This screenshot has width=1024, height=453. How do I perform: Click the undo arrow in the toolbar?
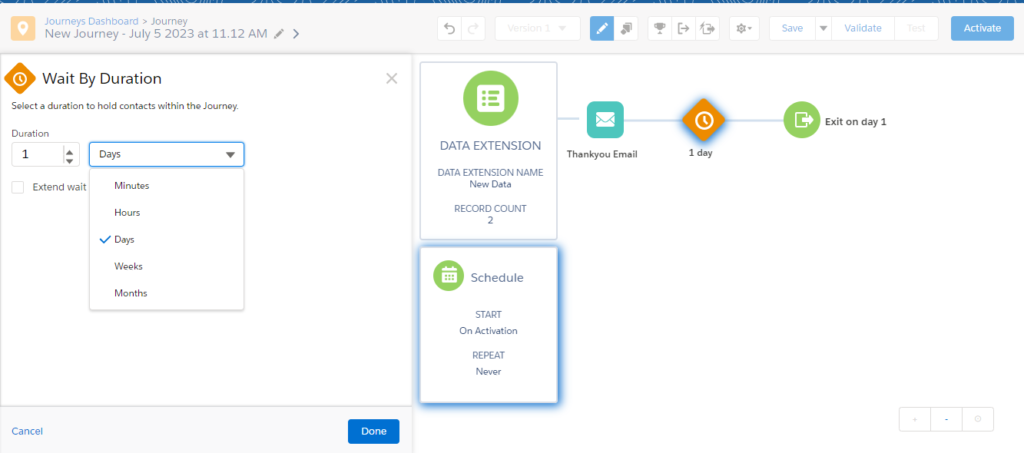[450, 28]
